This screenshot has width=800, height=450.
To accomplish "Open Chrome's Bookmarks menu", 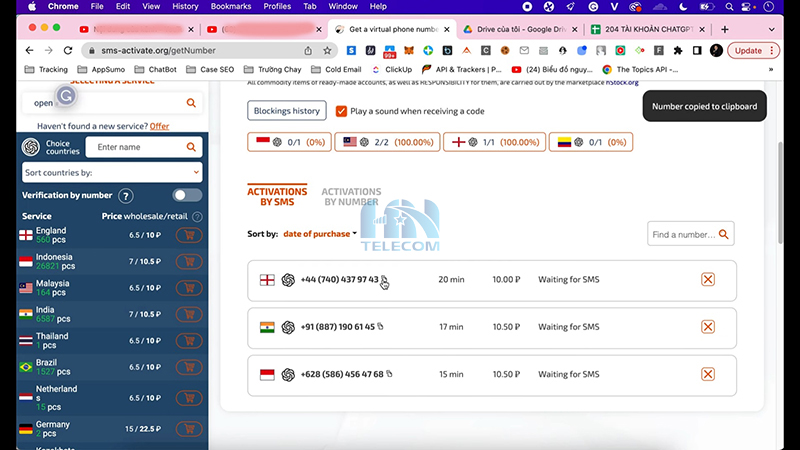I will [230, 6].
